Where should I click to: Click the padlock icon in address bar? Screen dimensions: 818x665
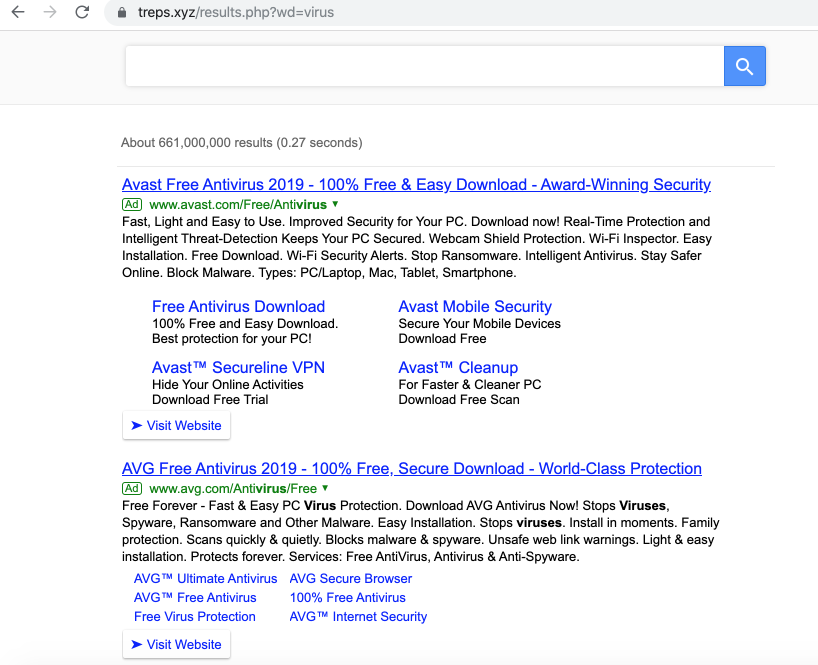click(x=123, y=13)
